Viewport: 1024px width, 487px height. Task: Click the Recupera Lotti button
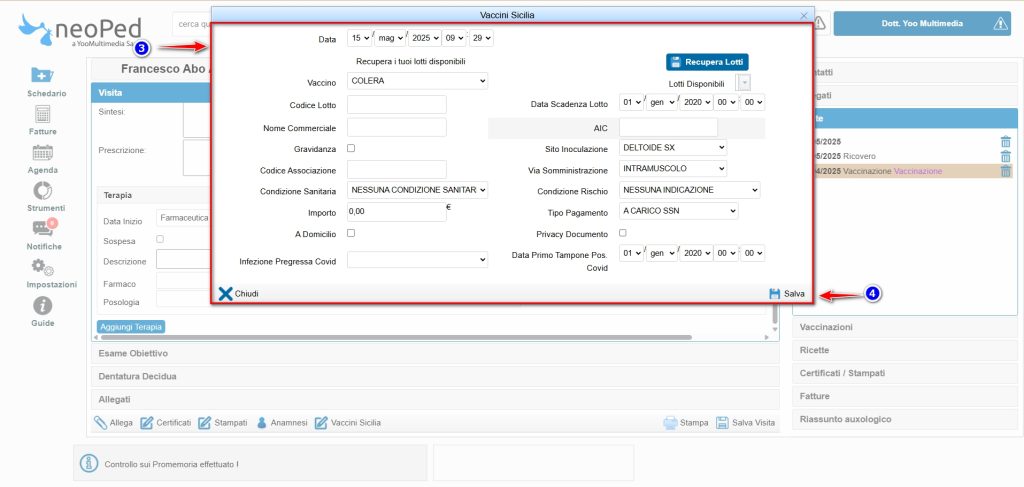point(707,62)
